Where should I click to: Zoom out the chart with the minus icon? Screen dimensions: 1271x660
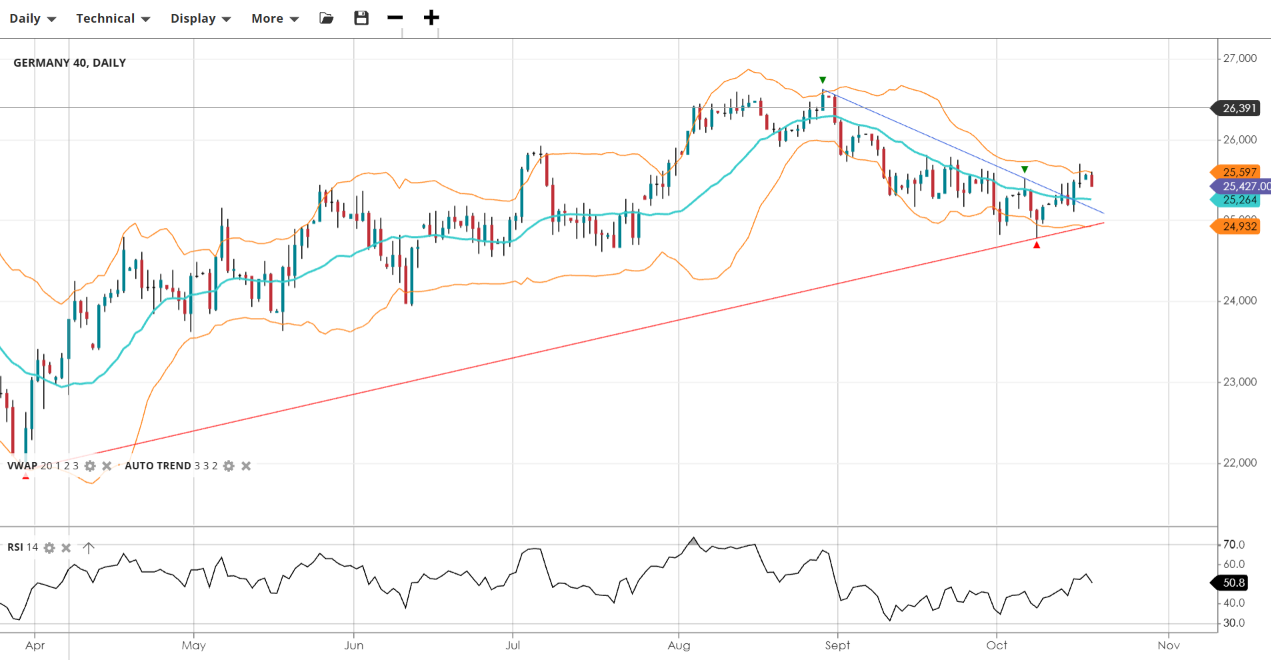click(395, 18)
